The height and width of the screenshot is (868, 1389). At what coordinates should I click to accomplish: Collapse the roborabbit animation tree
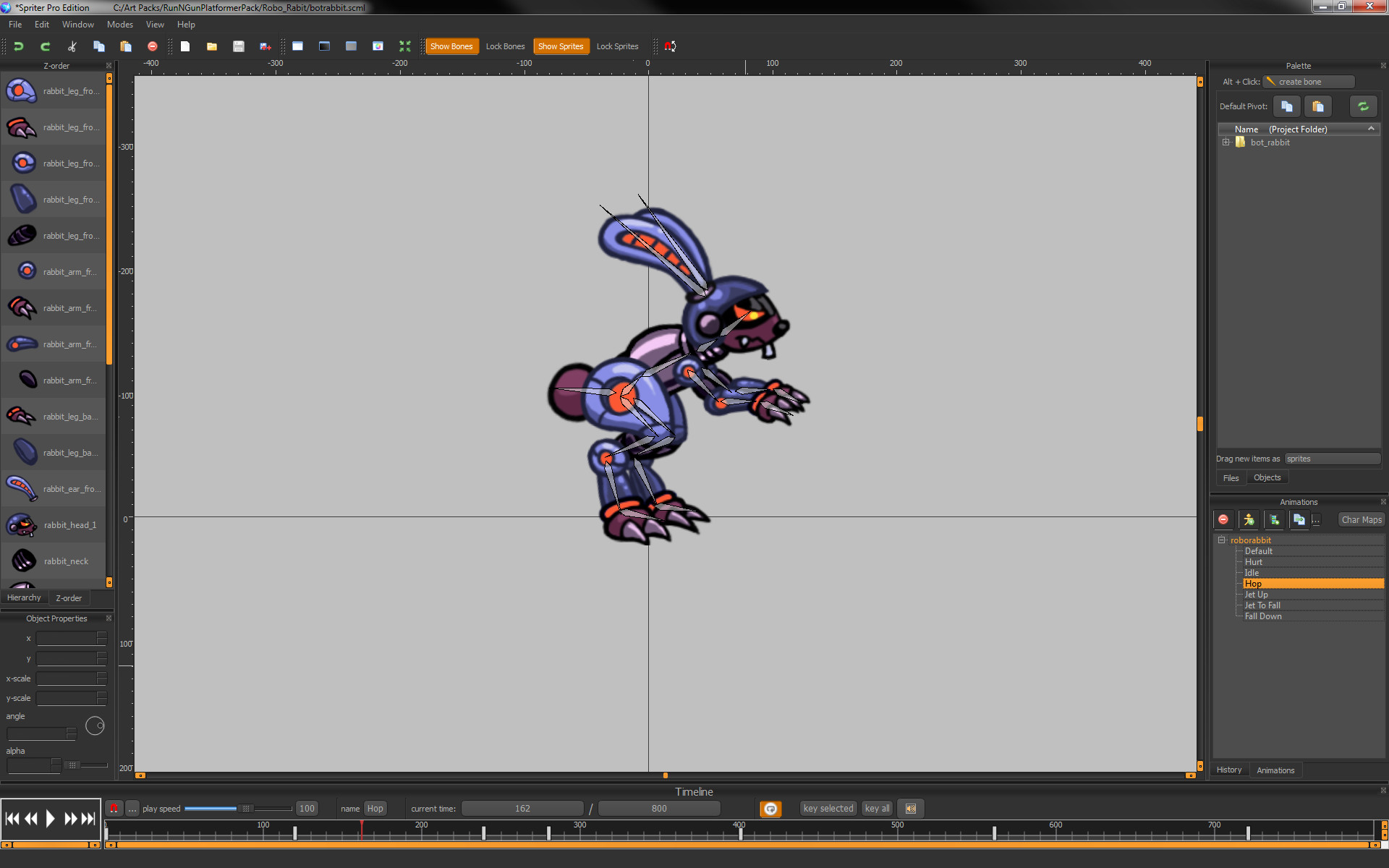click(x=1221, y=540)
